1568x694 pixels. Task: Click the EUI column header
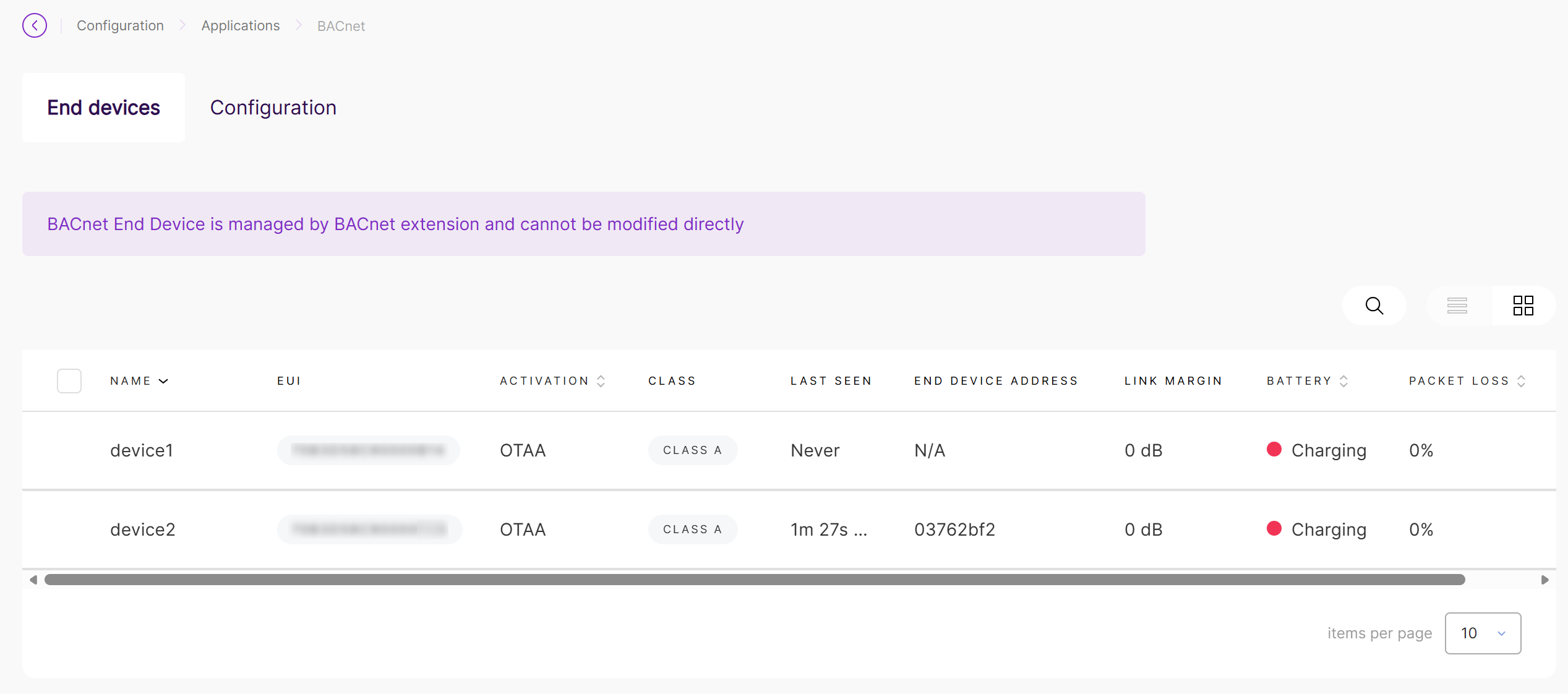click(x=289, y=381)
